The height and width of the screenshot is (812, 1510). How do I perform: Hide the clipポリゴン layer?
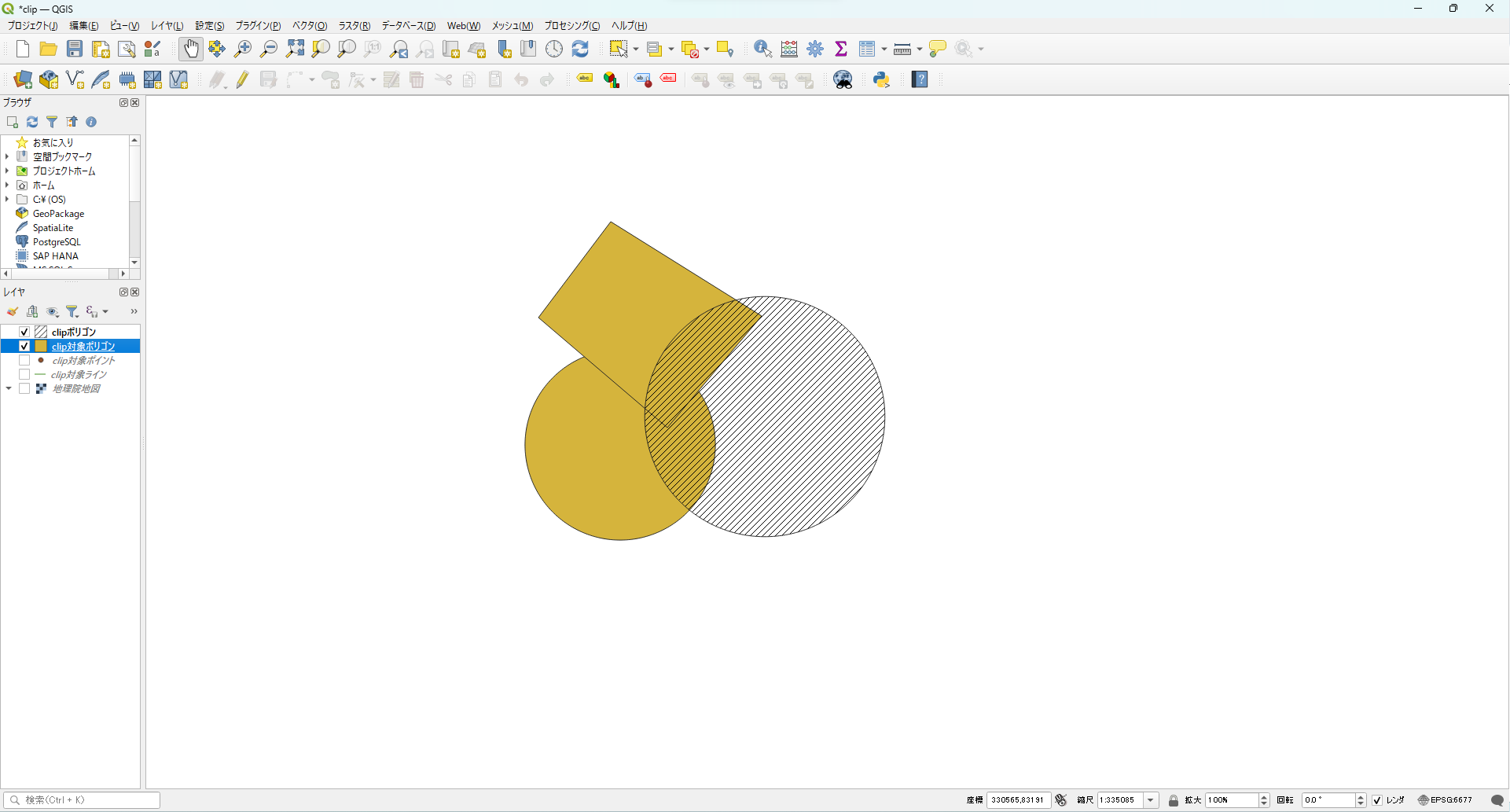click(x=24, y=332)
